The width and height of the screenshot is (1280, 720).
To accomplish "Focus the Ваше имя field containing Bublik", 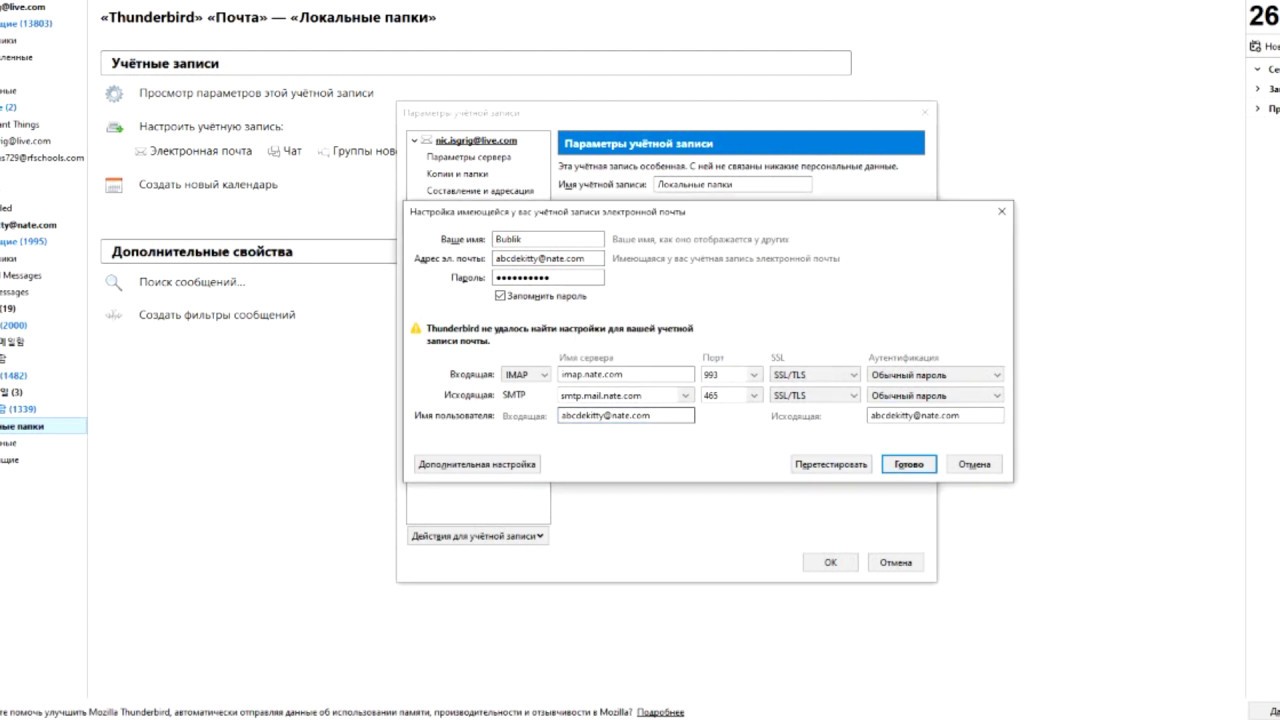I will coord(548,239).
